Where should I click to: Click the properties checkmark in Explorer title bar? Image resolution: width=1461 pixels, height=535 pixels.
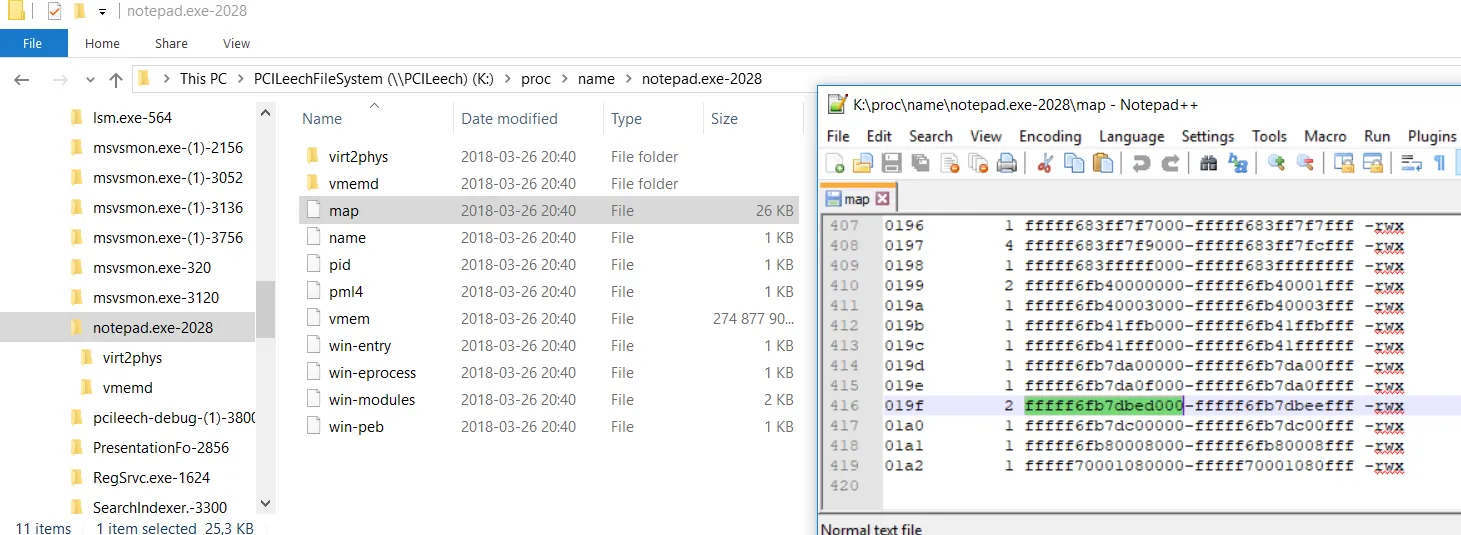click(54, 11)
